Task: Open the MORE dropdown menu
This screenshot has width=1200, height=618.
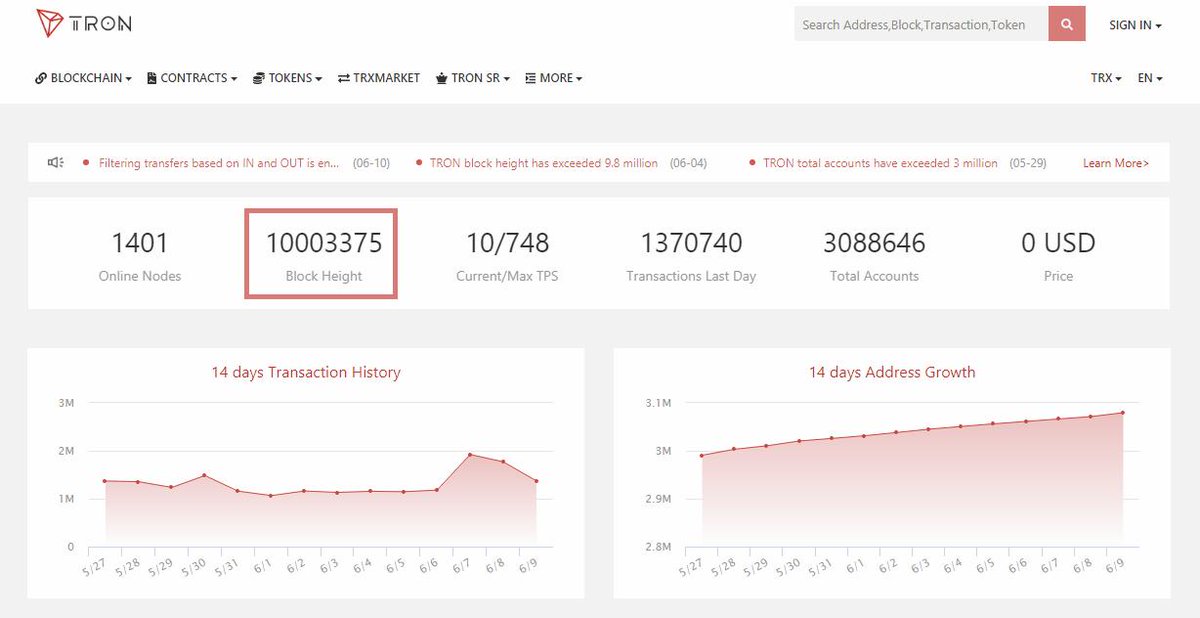Action: 554,78
